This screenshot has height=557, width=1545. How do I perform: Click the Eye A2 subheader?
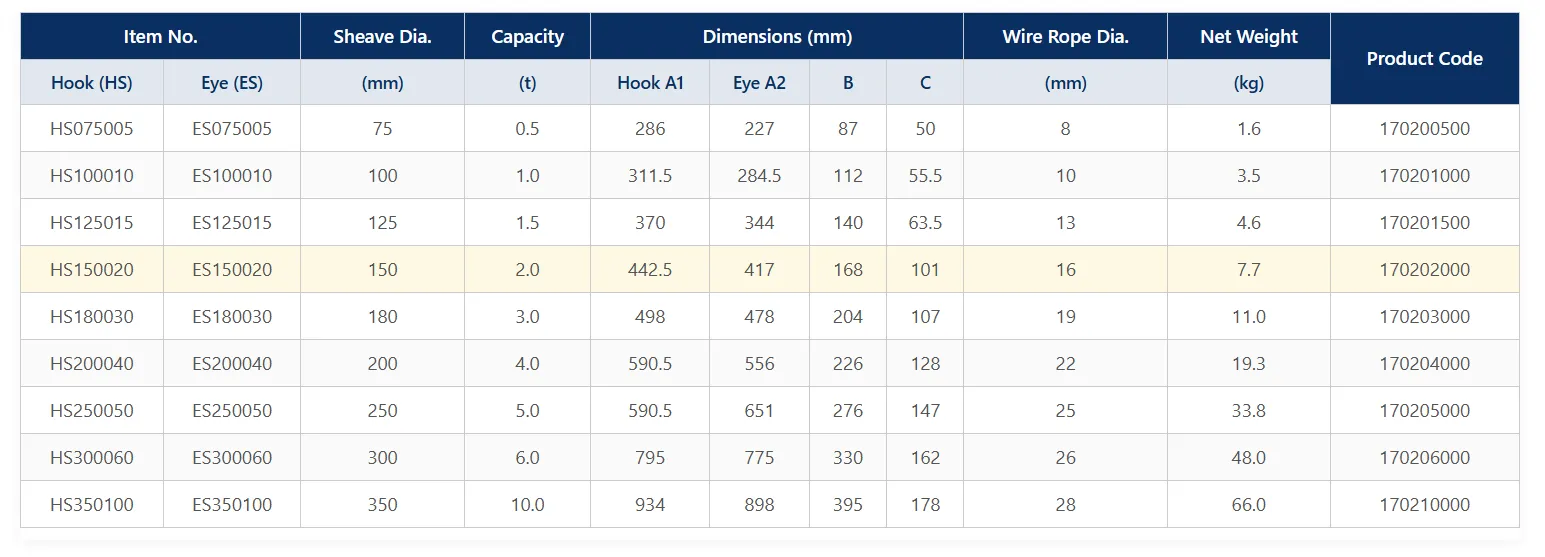click(759, 83)
